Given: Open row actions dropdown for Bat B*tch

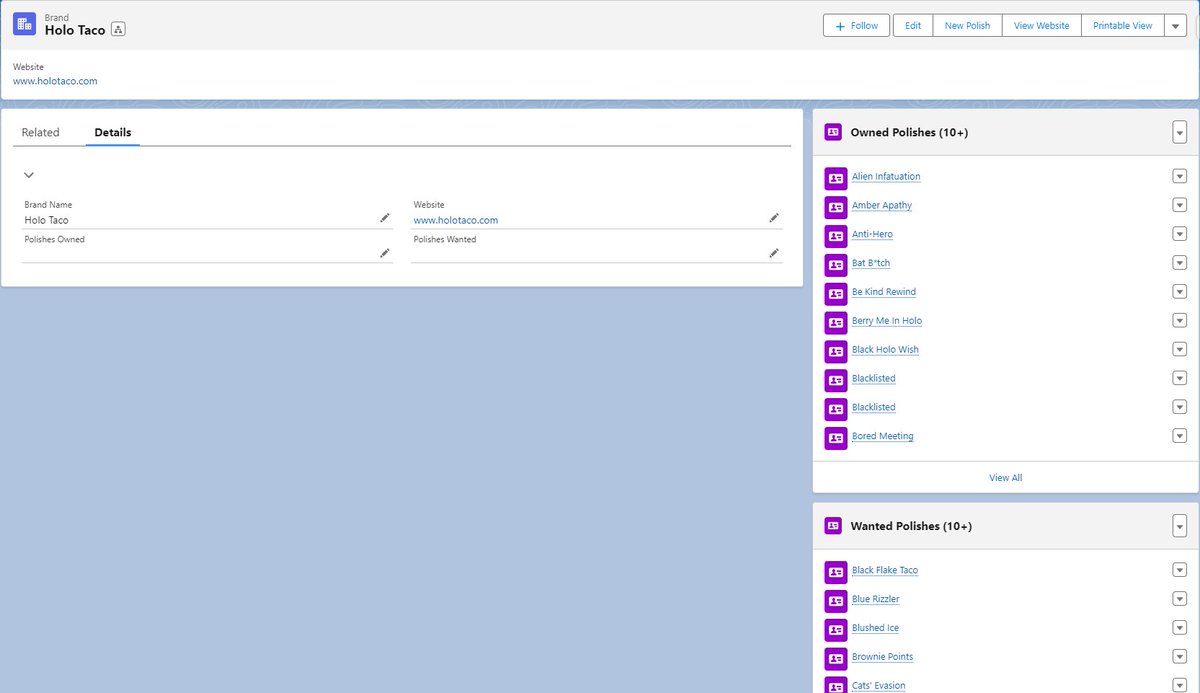Looking at the screenshot, I should click(1179, 263).
